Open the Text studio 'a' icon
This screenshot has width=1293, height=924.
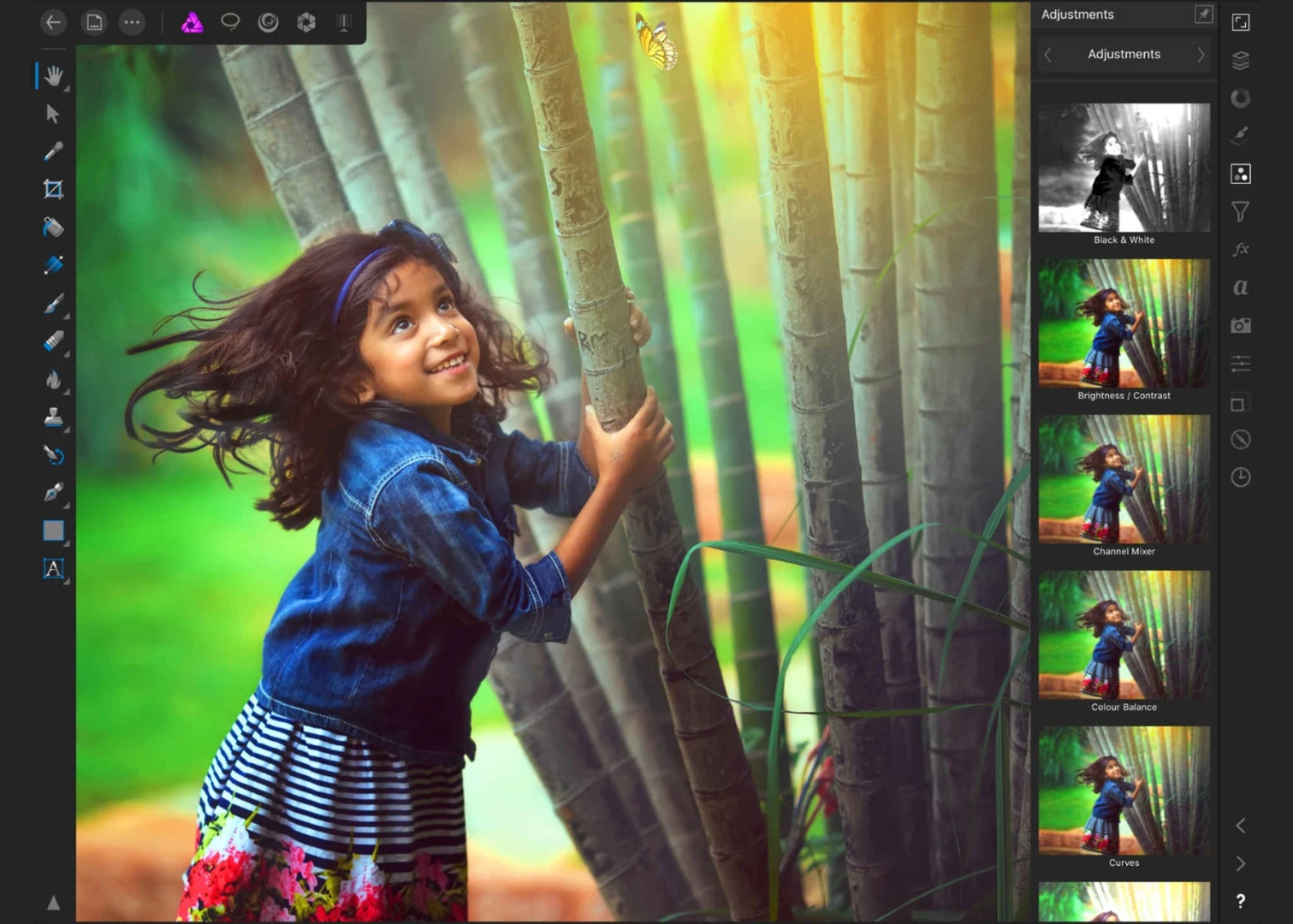1241,287
